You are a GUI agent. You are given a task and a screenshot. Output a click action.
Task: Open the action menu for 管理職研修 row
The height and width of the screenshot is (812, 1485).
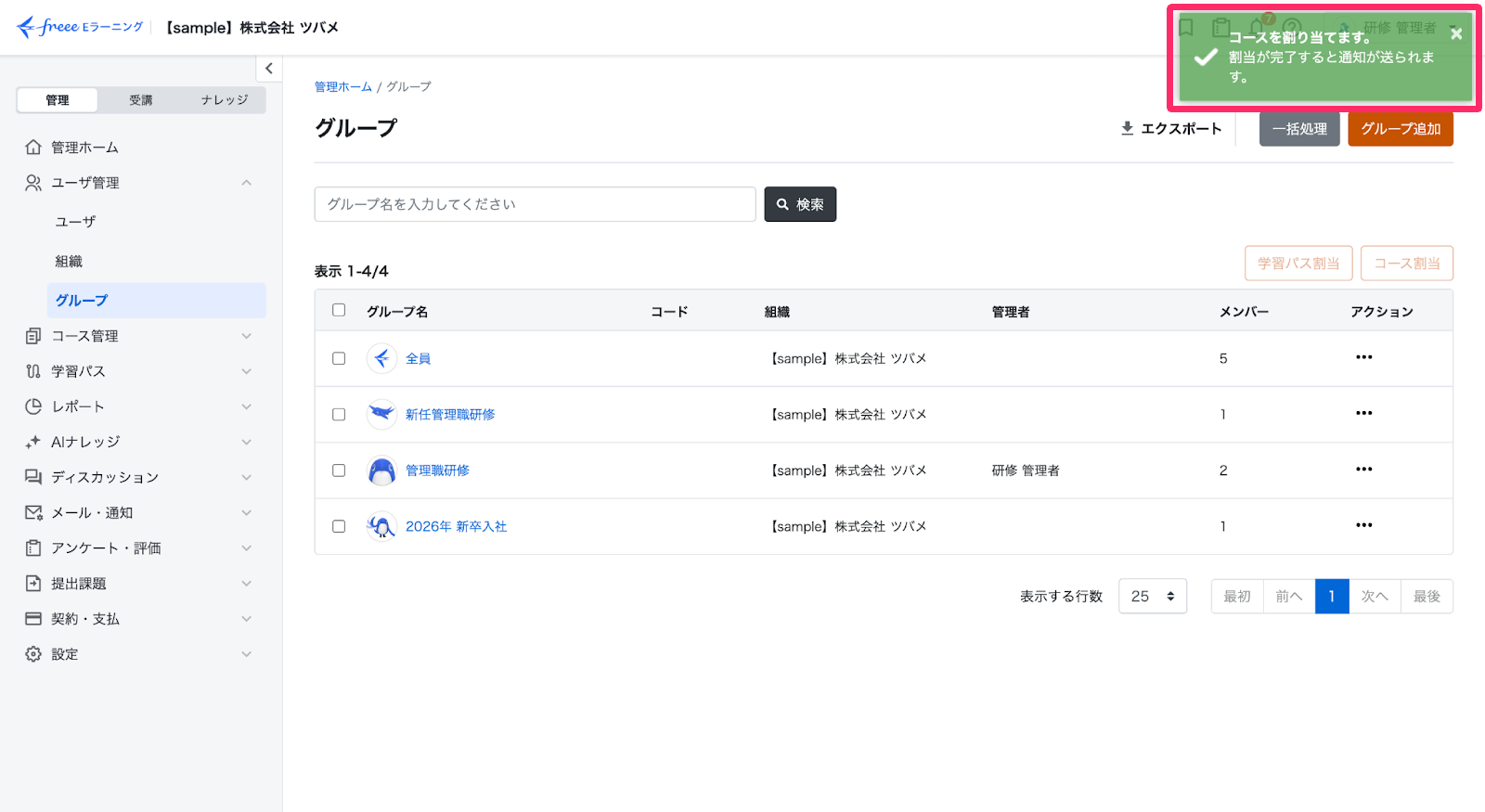coord(1363,470)
